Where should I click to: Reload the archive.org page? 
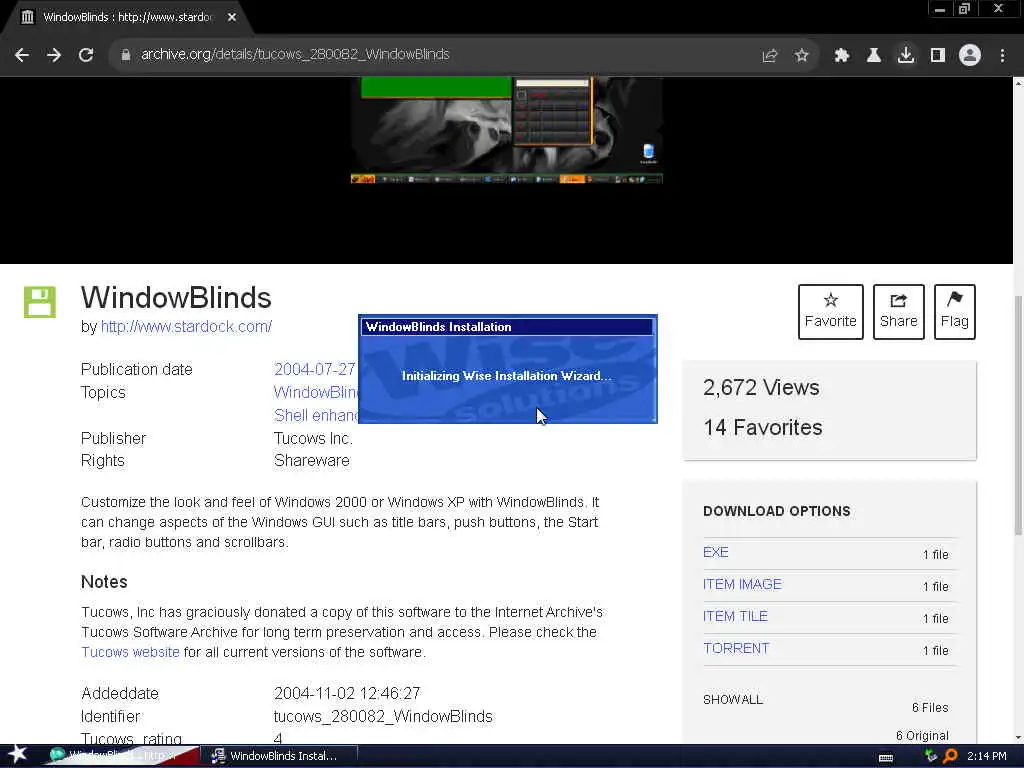pyautogui.click(x=86, y=55)
